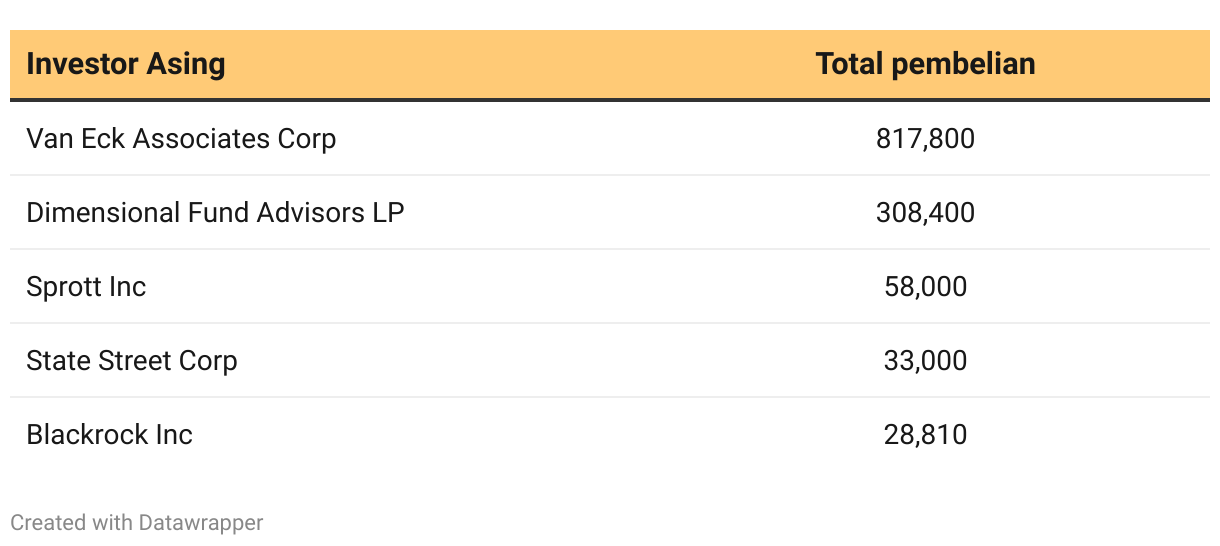Click the orange table header bar

click(x=610, y=64)
